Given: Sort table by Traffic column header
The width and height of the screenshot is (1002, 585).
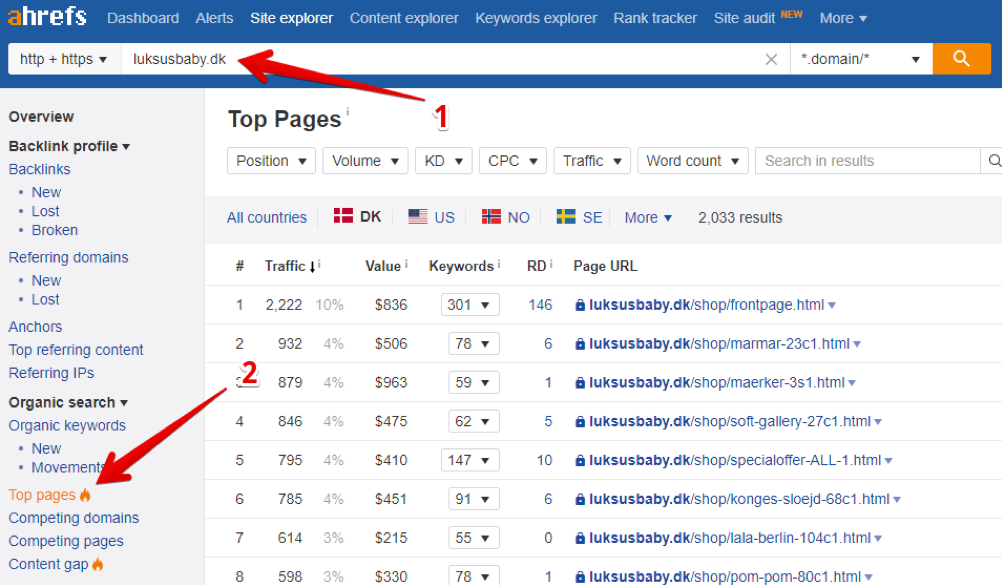Looking at the screenshot, I should [x=285, y=266].
